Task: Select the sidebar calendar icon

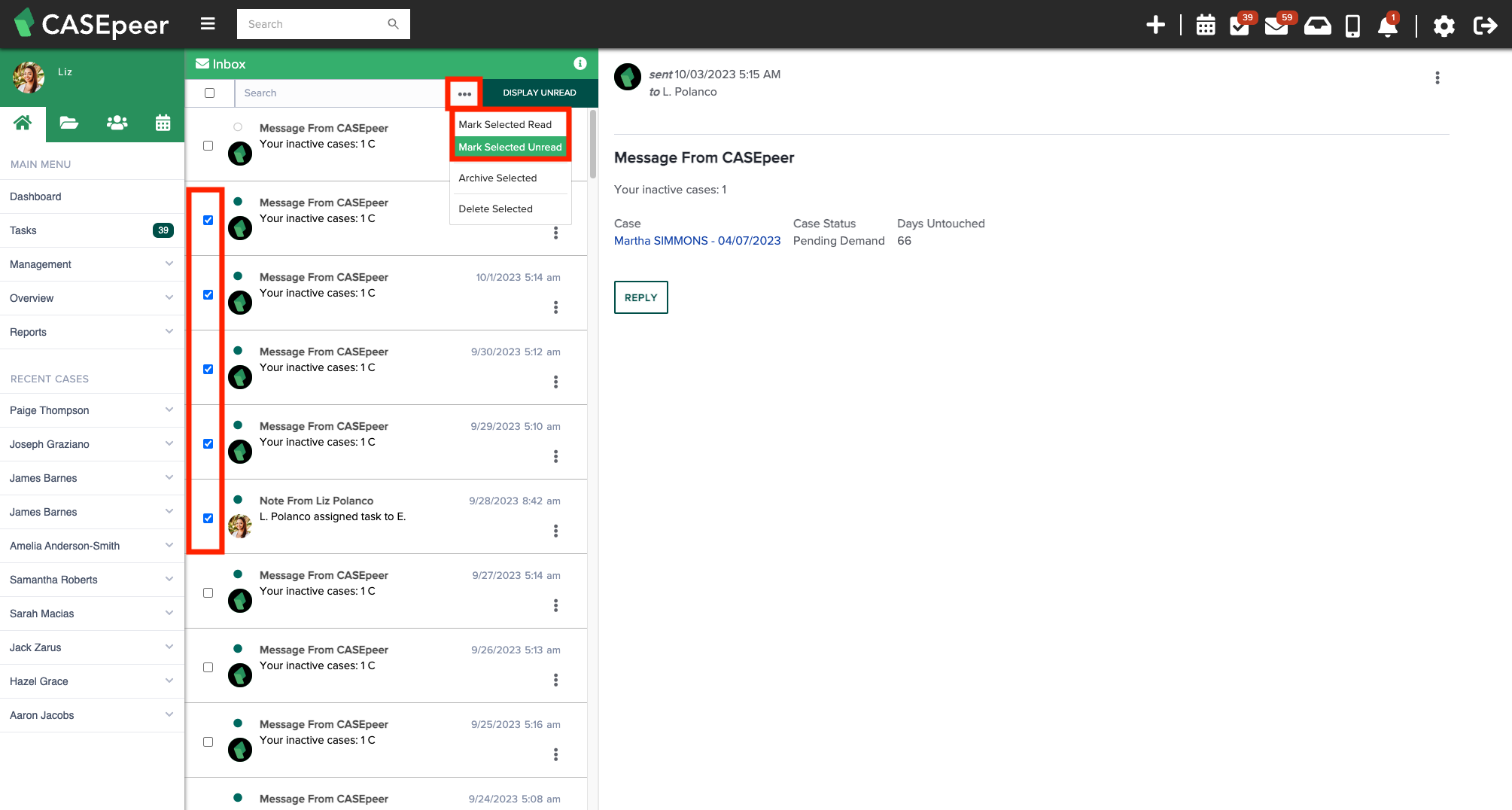Action: coord(163,123)
